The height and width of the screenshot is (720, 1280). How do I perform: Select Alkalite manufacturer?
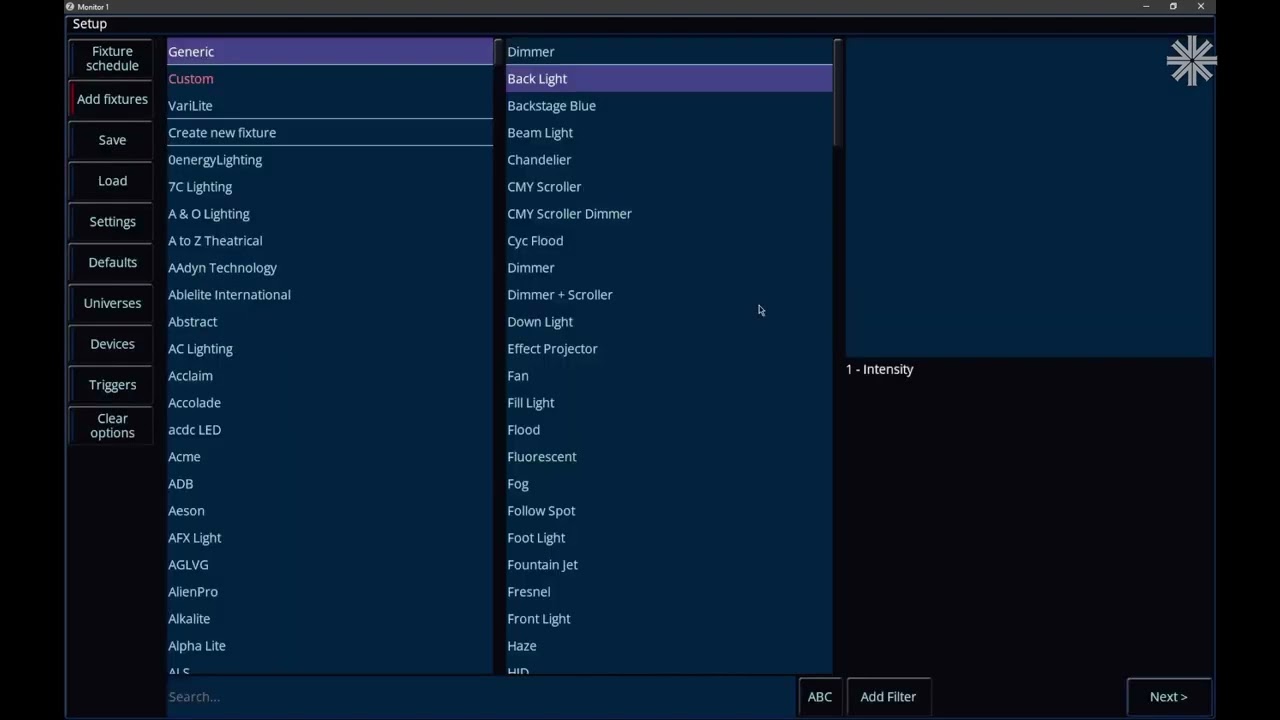point(330,619)
